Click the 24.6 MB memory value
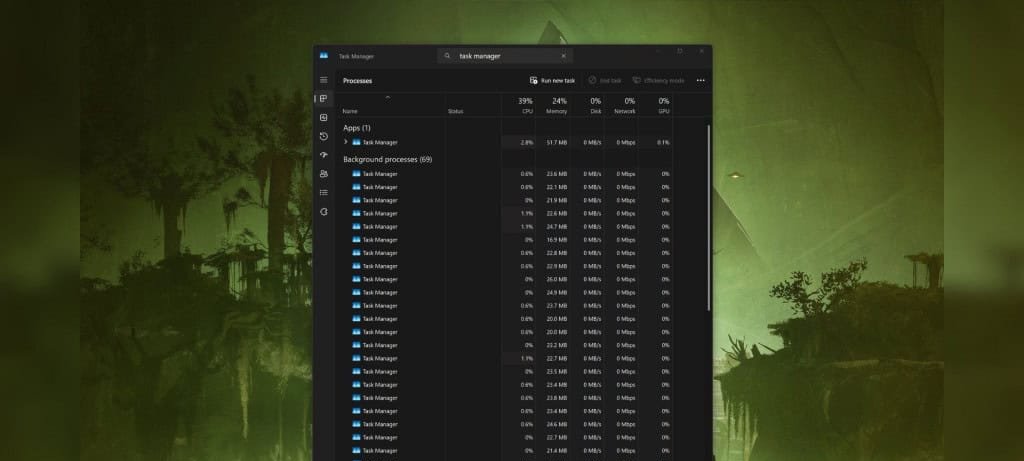The width and height of the screenshot is (1024, 461). [557, 424]
